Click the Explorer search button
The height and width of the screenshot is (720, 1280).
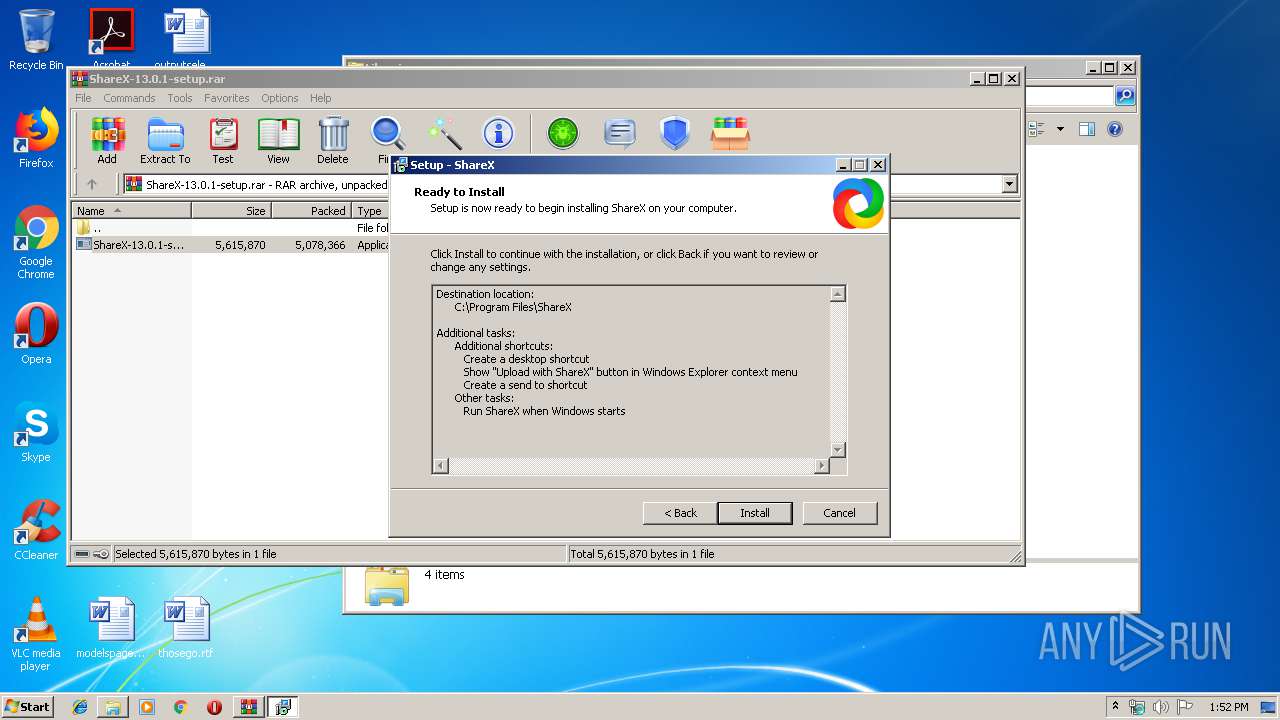[x=1125, y=96]
